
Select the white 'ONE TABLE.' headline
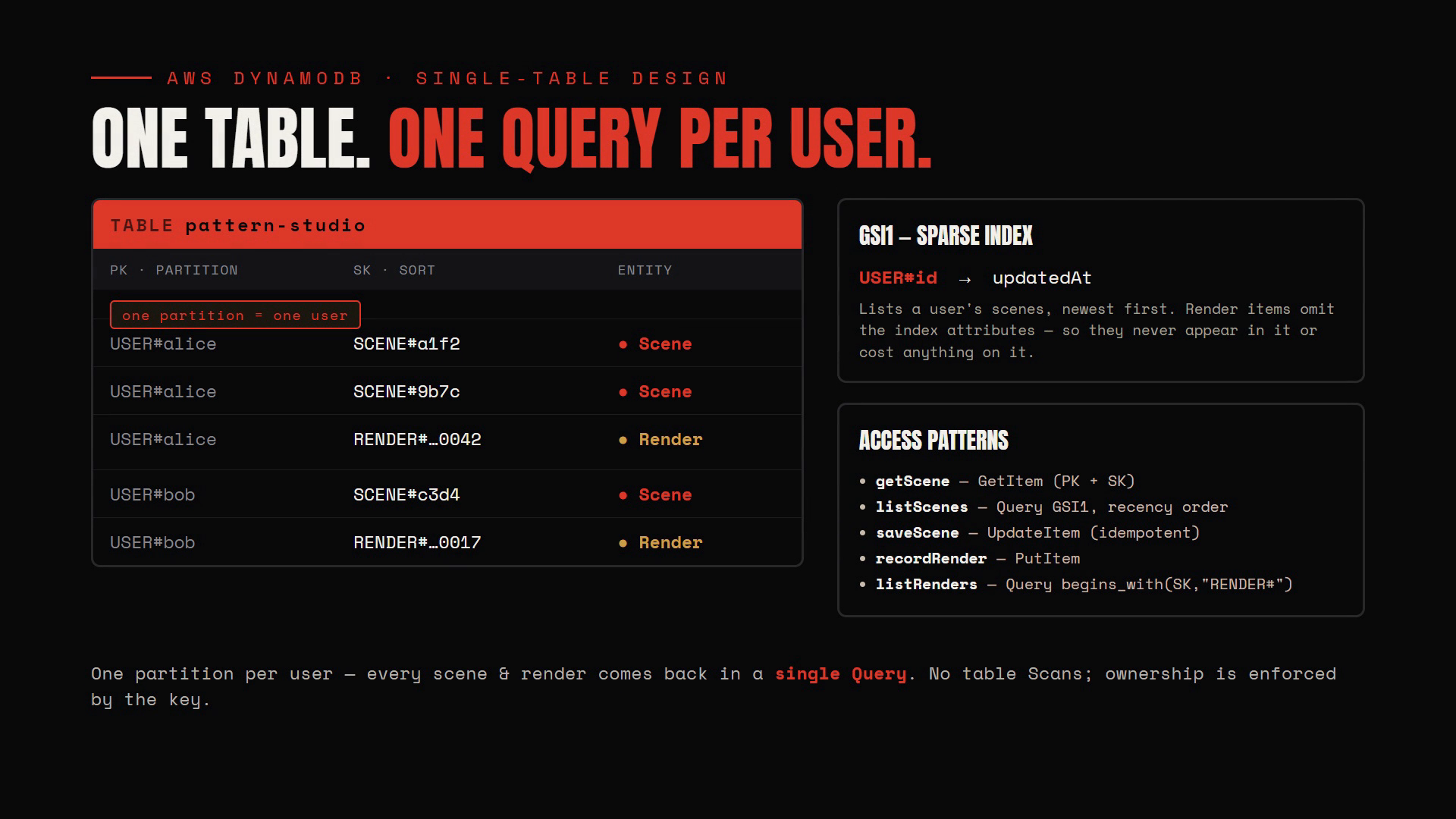click(231, 138)
